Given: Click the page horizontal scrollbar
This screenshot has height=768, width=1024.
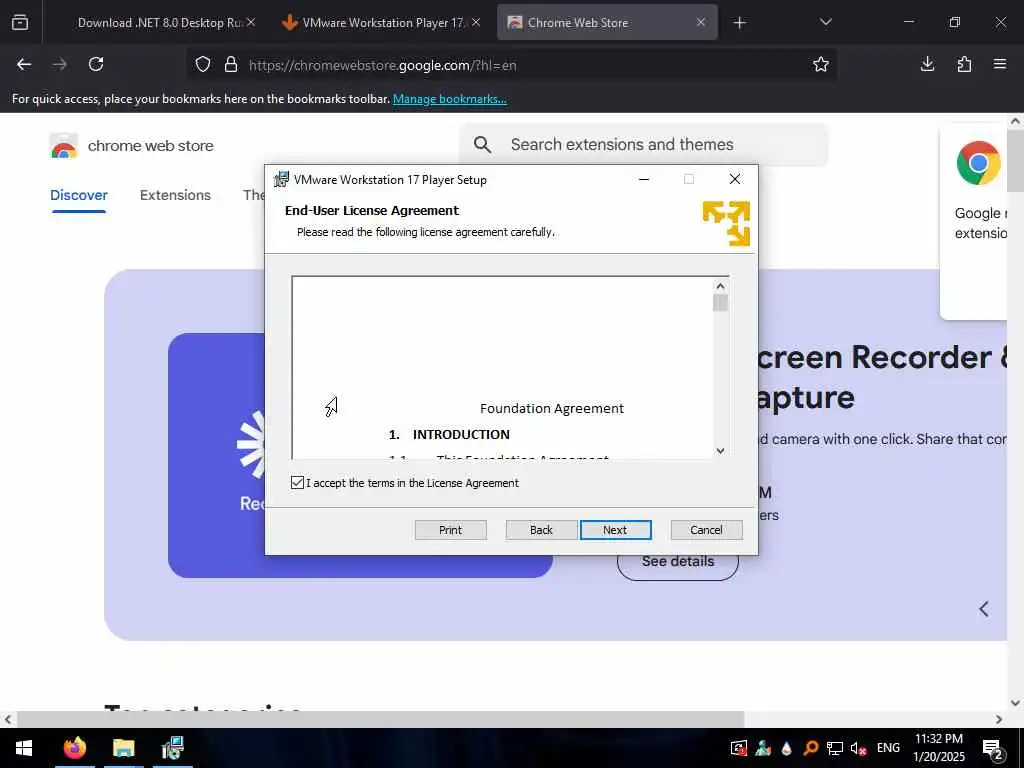Looking at the screenshot, I should click(380, 719).
